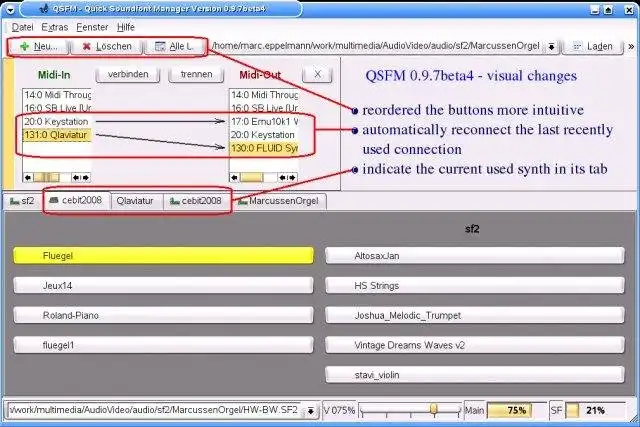
Task: Select the Jeux14 soundfont button
Action: (163, 285)
